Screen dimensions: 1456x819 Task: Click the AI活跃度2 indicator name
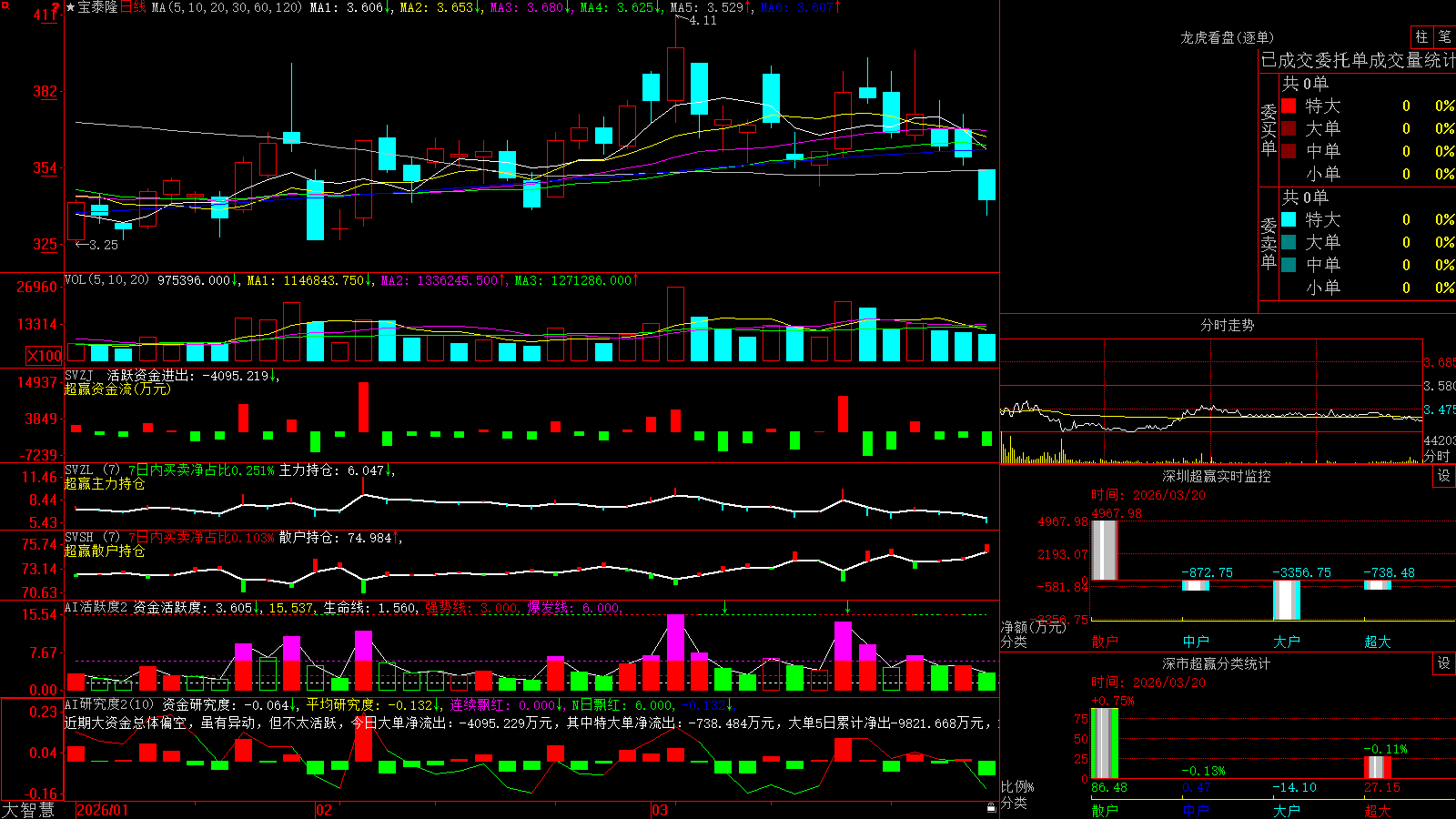(96, 607)
